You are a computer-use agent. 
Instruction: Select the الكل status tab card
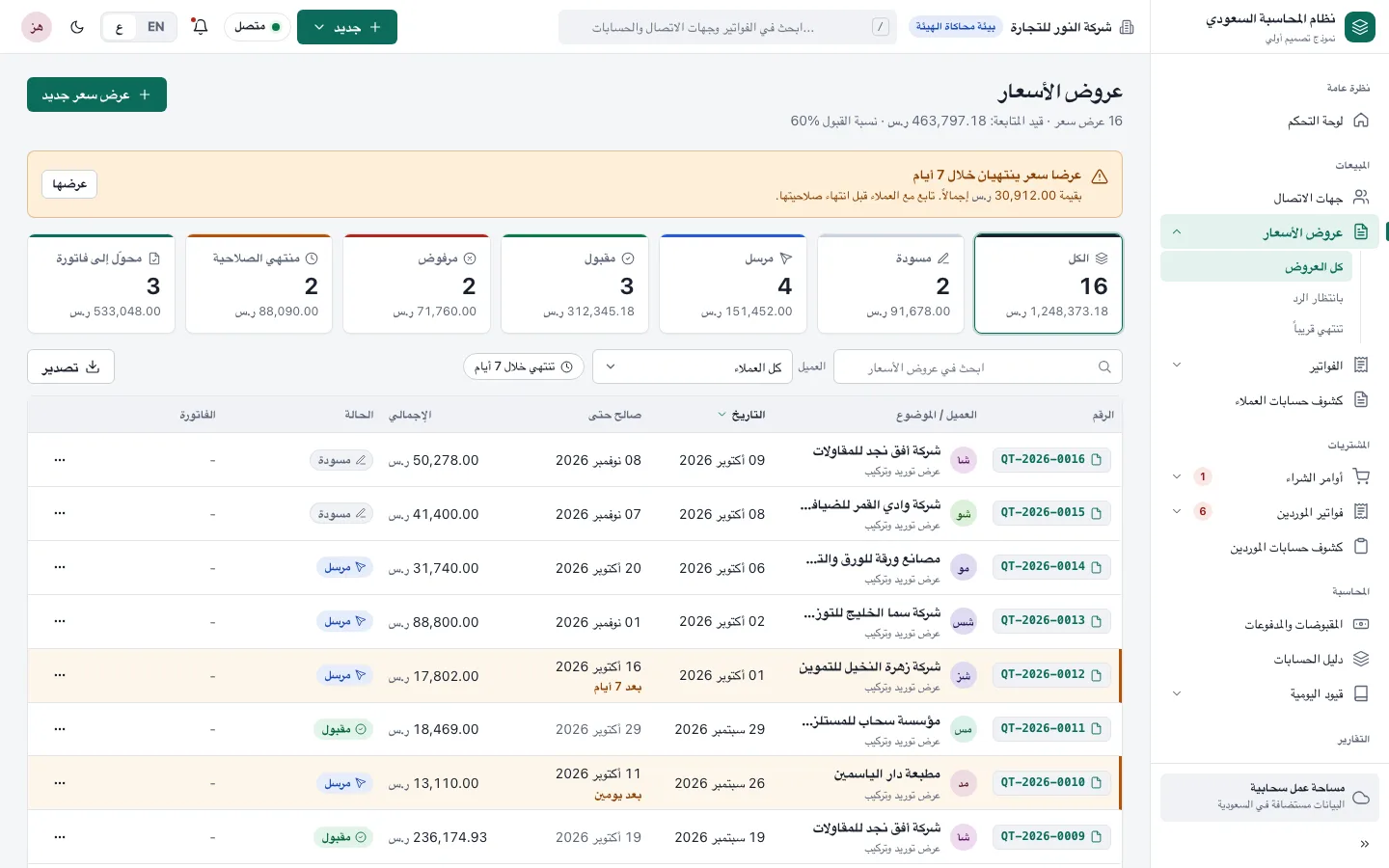coord(1049,284)
